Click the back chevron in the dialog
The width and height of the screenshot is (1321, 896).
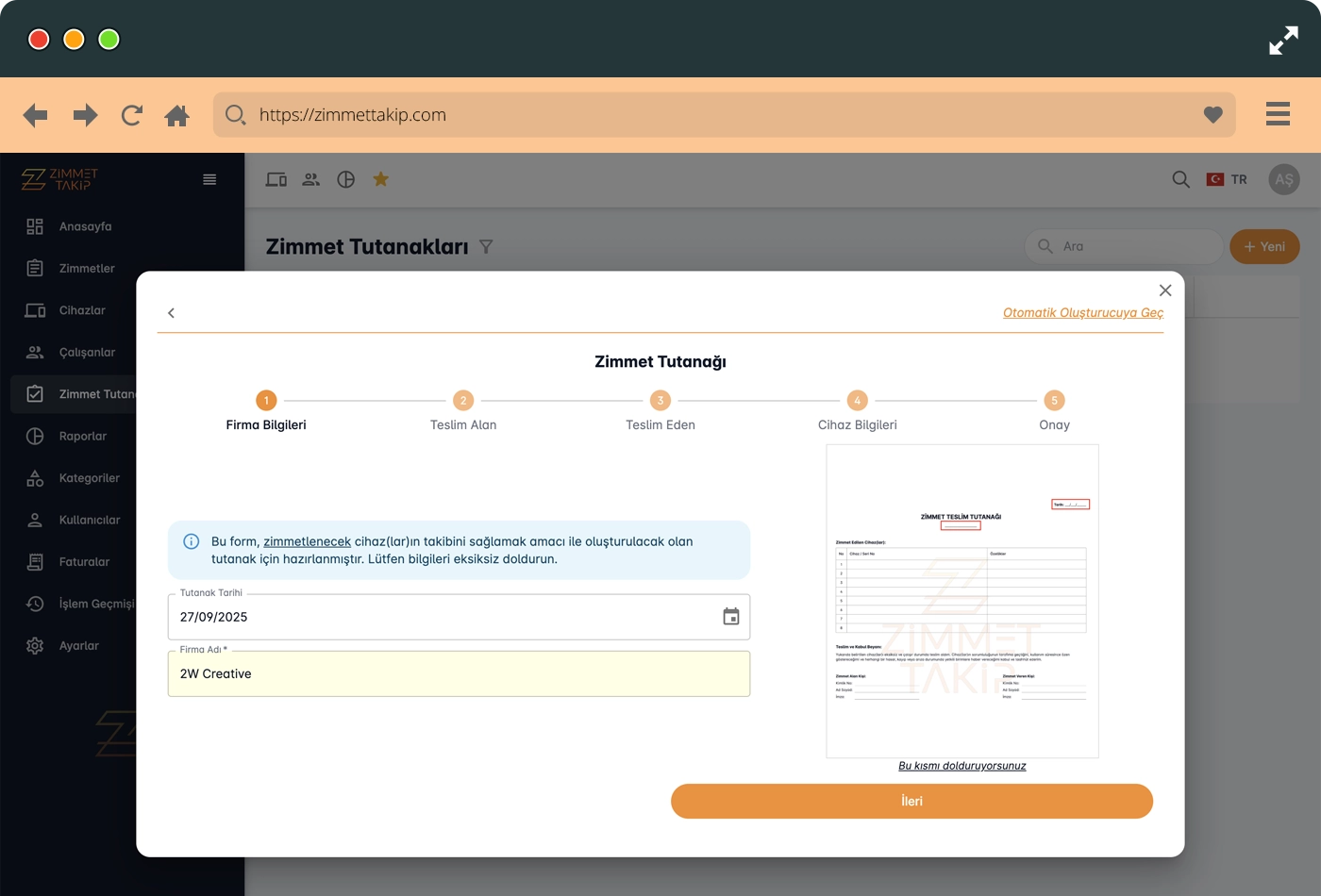point(171,313)
